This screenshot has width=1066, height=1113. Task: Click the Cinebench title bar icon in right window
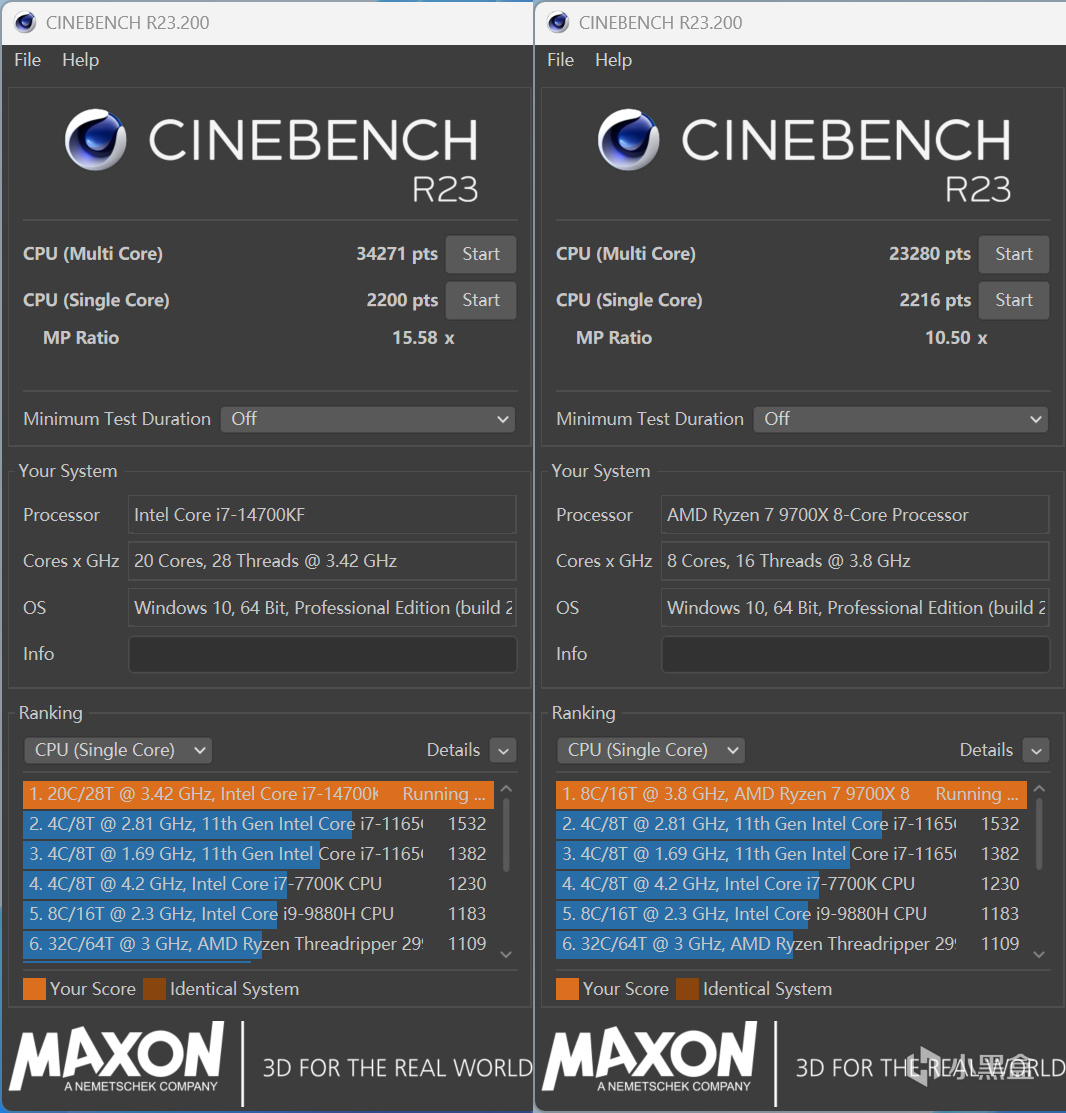point(558,23)
